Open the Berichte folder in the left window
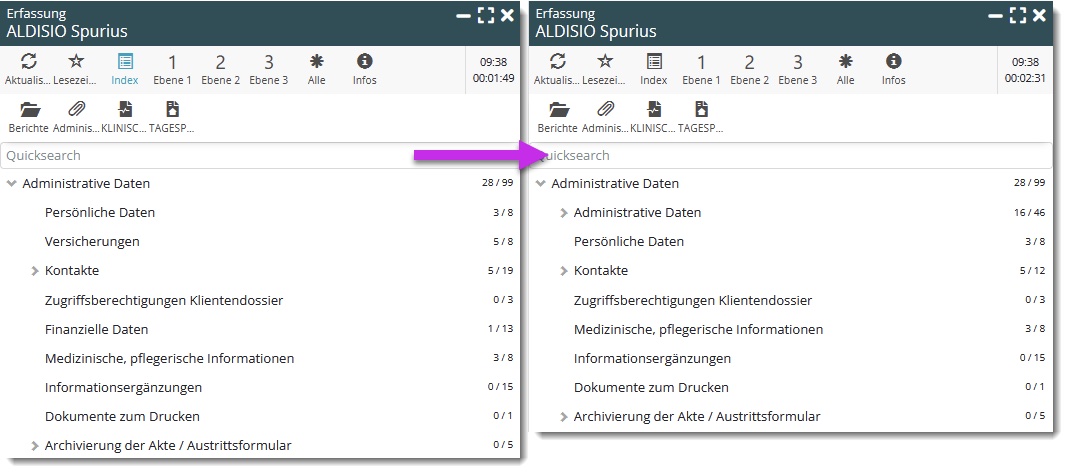Image resolution: width=1068 pixels, height=473 pixels. (29, 110)
